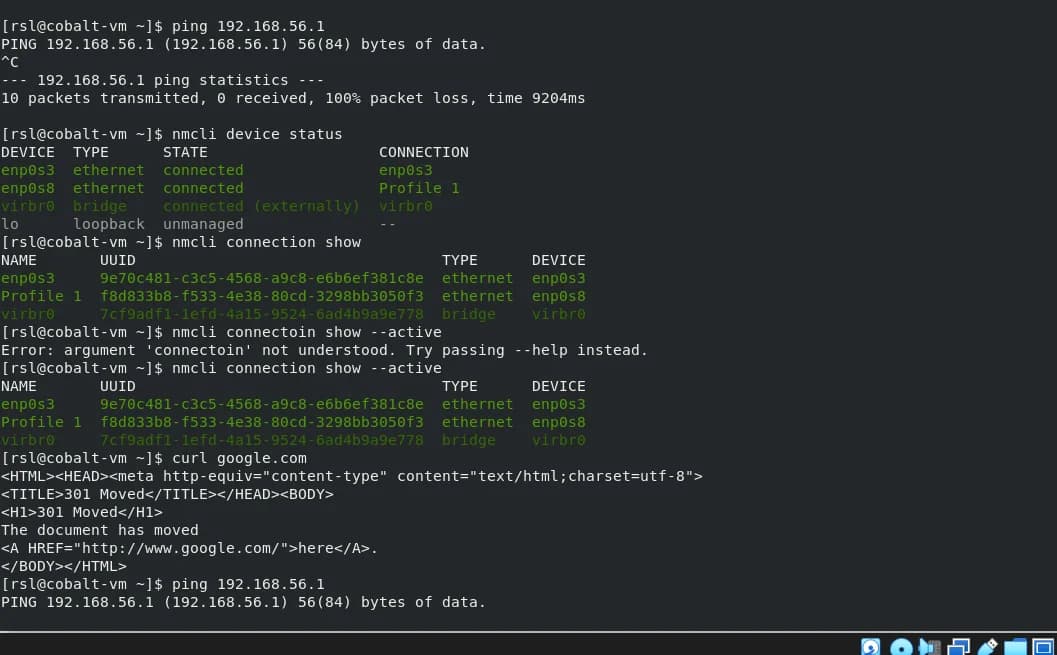The height and width of the screenshot is (655, 1057).
Task: Click the '301 Moved' TITLE line in output
Action: (167, 494)
